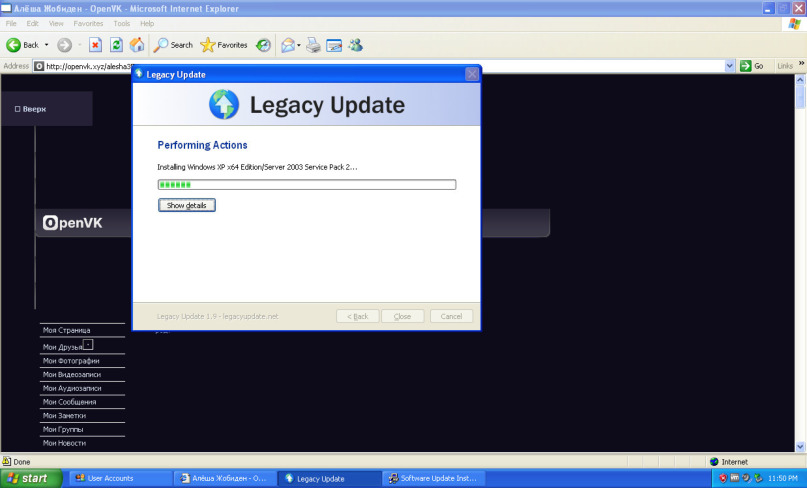This screenshot has width=807, height=488.
Task: Switch to Software Update Inst... taskbar item
Action: [x=434, y=478]
